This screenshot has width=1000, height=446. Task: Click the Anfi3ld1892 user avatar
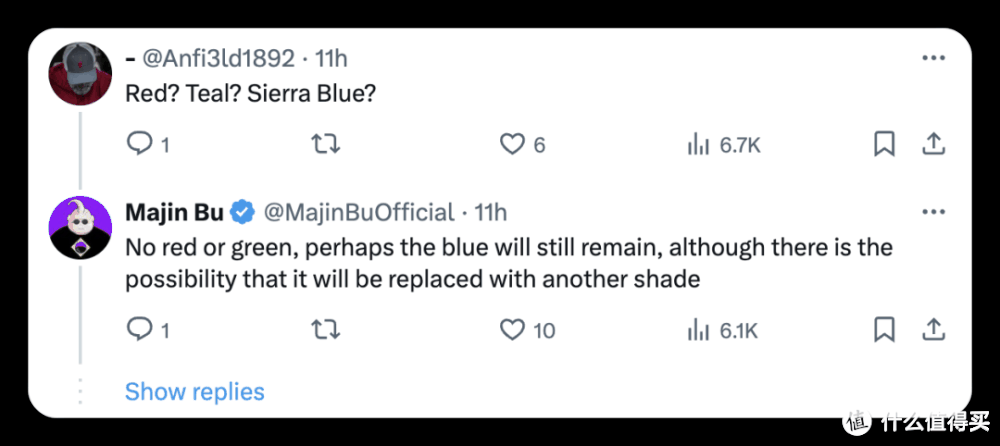(80, 73)
